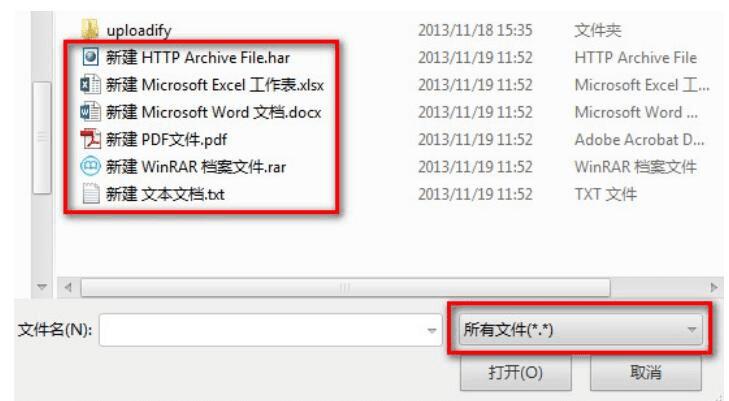The image size is (729, 401).
Task: Select the uploadify folder icon
Action: 90,29
